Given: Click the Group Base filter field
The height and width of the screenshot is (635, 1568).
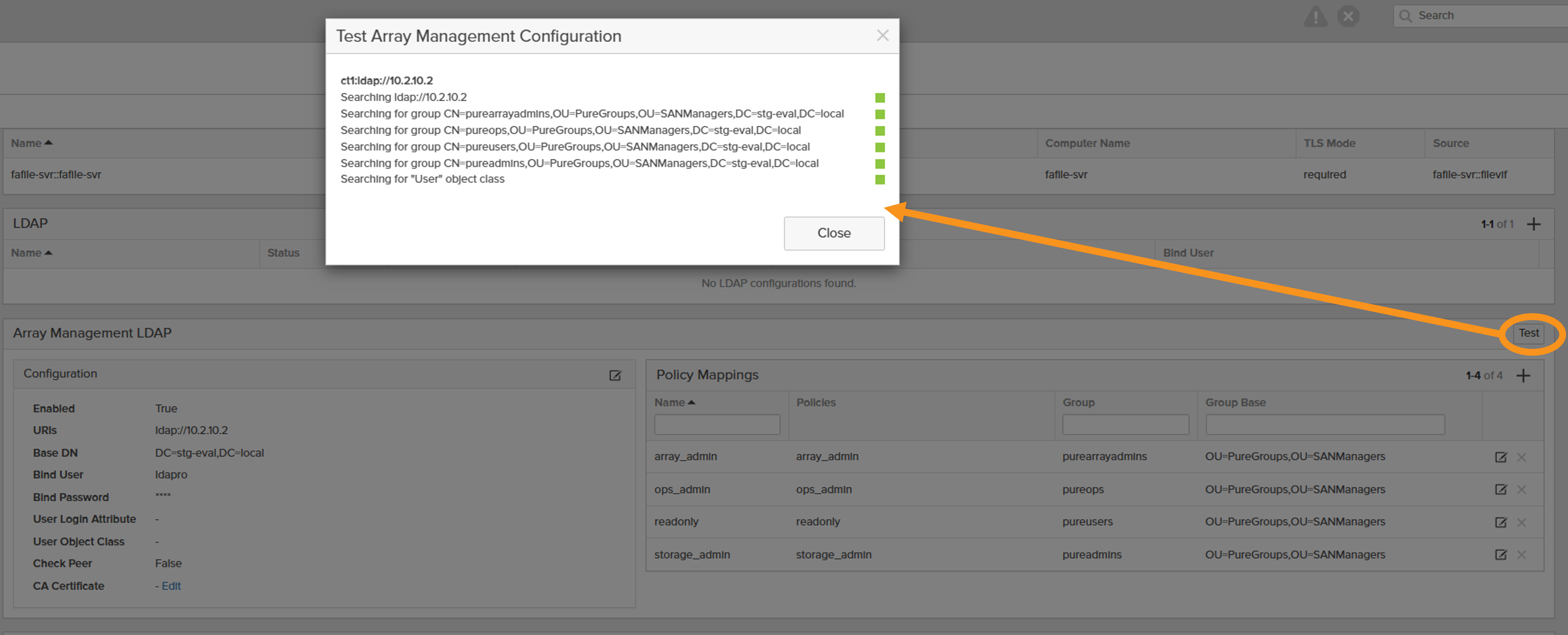Looking at the screenshot, I should [1325, 424].
